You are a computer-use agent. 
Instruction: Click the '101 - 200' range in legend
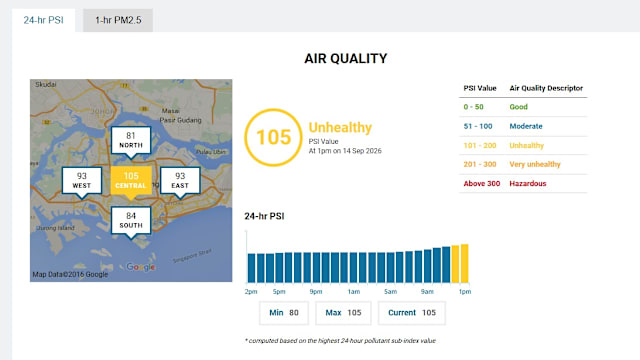480,146
